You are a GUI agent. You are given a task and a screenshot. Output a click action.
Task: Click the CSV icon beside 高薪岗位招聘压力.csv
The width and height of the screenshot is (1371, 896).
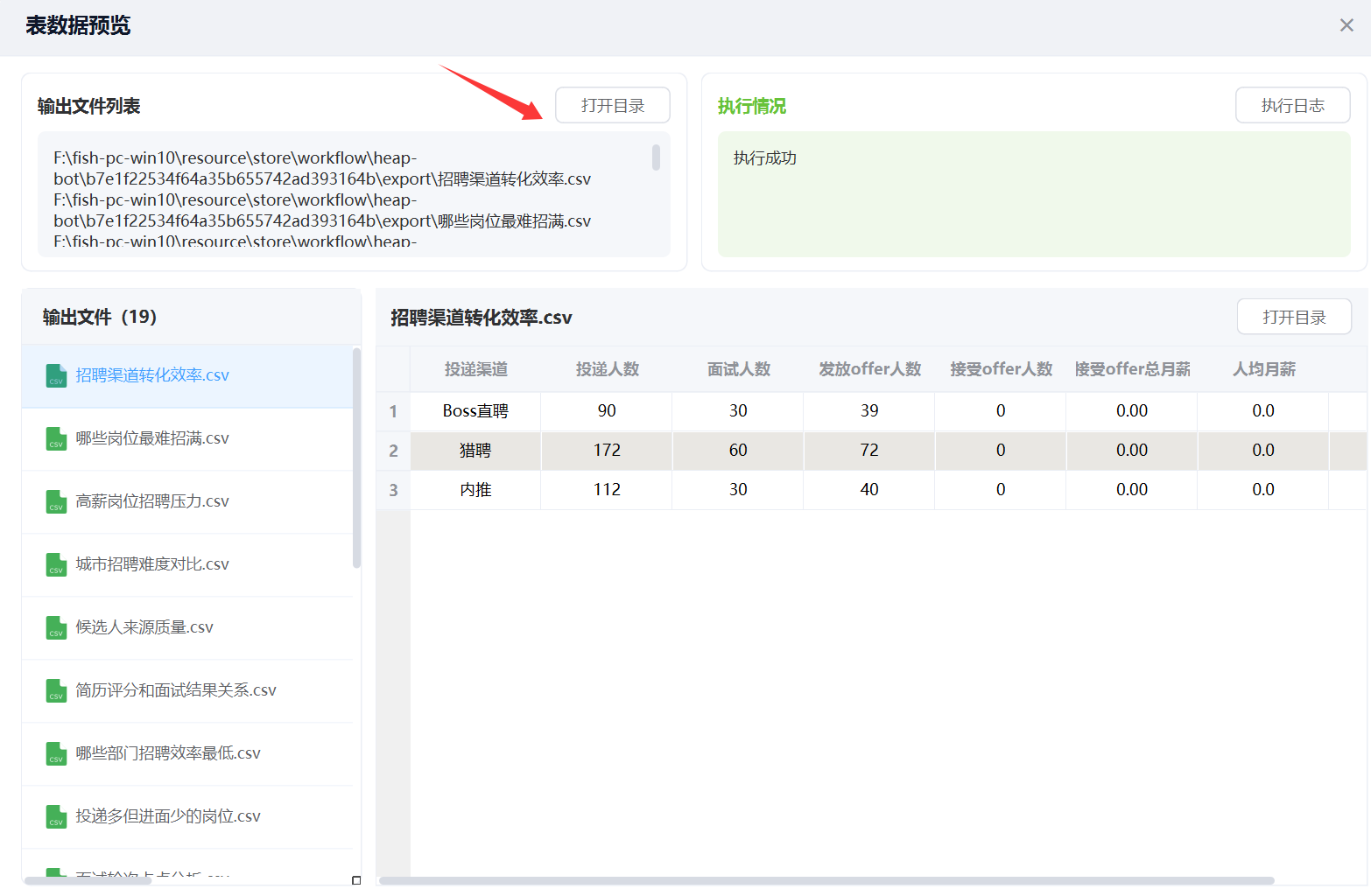coord(56,501)
